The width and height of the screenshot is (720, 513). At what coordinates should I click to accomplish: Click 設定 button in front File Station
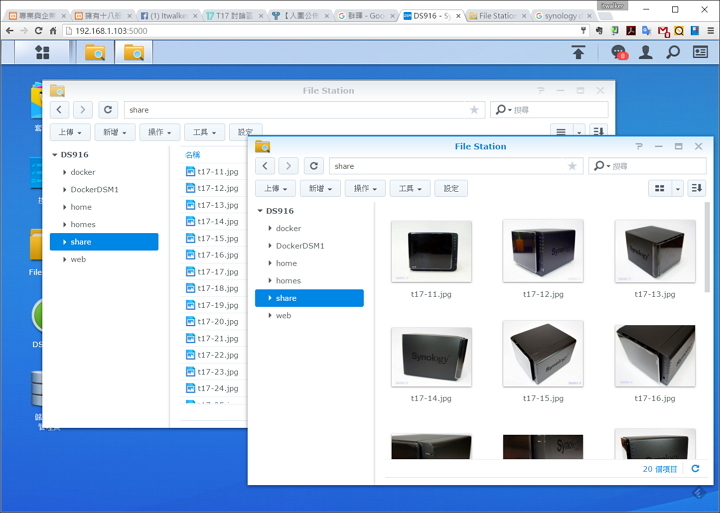coord(450,188)
